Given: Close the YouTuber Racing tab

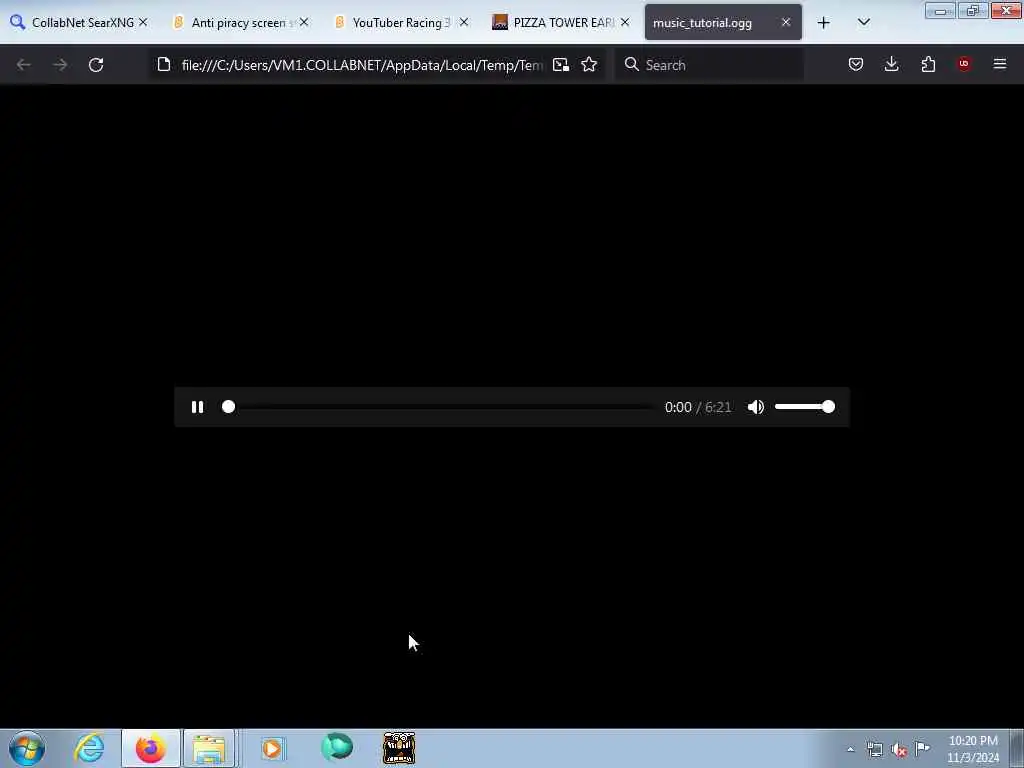Looking at the screenshot, I should coord(464,22).
